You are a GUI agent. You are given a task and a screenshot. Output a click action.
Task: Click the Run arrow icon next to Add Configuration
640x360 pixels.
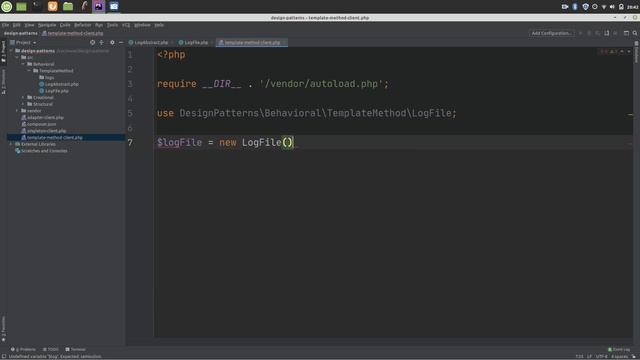580,33
